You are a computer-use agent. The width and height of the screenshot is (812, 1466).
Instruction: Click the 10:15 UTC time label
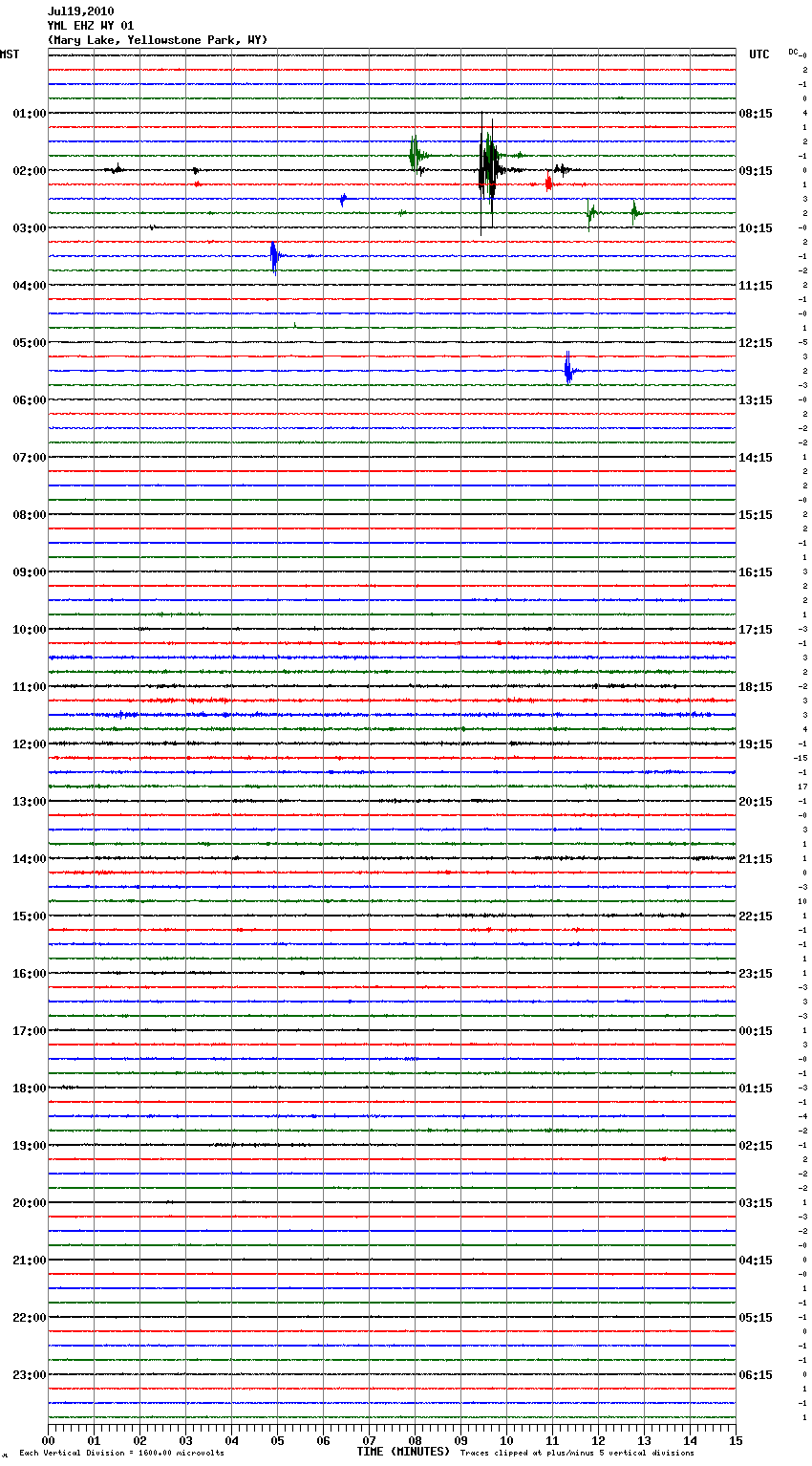756,227
